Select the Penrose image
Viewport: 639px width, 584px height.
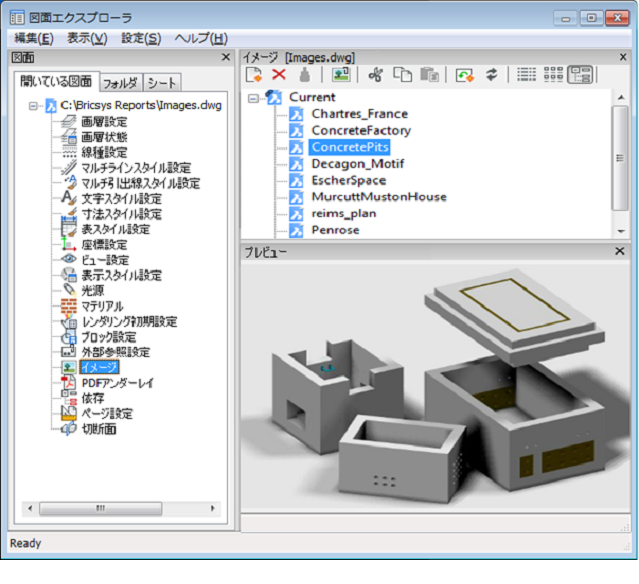(335, 230)
